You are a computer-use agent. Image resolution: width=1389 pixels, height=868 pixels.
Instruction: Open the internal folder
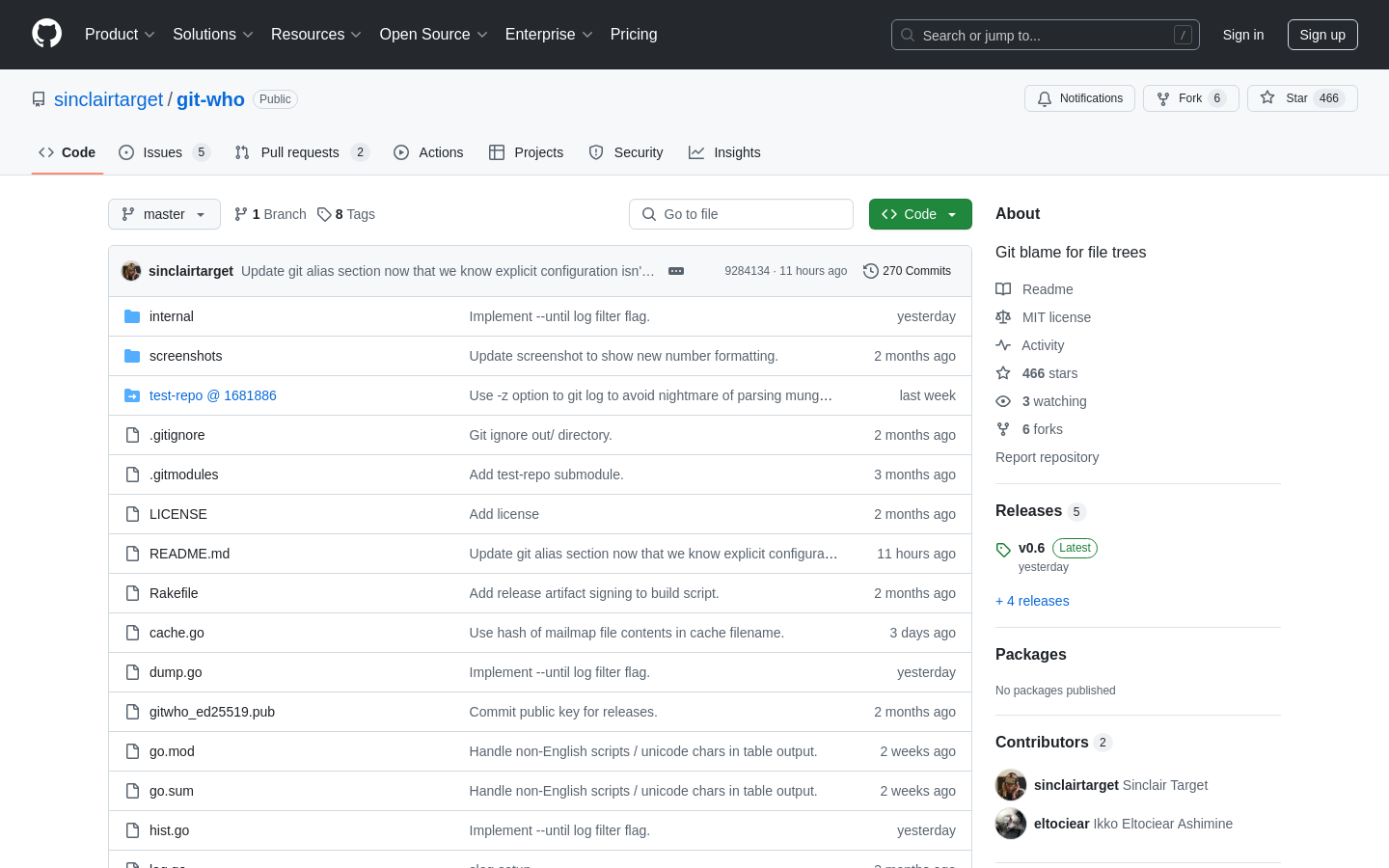[172, 316]
